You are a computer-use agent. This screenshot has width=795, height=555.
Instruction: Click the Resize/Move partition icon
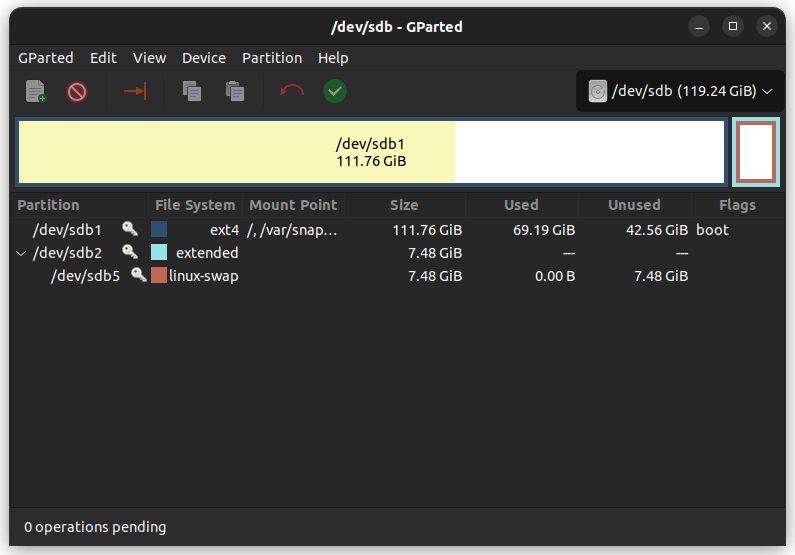coord(135,92)
